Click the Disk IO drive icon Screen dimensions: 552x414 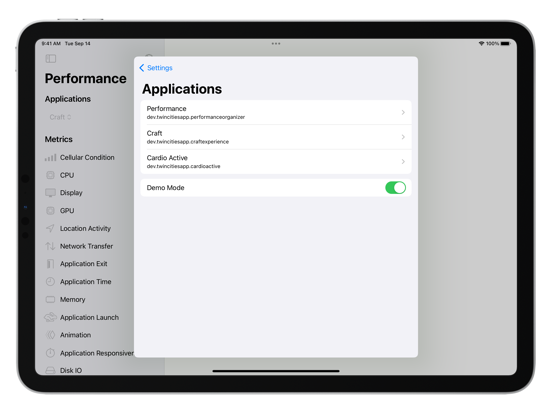coord(50,370)
